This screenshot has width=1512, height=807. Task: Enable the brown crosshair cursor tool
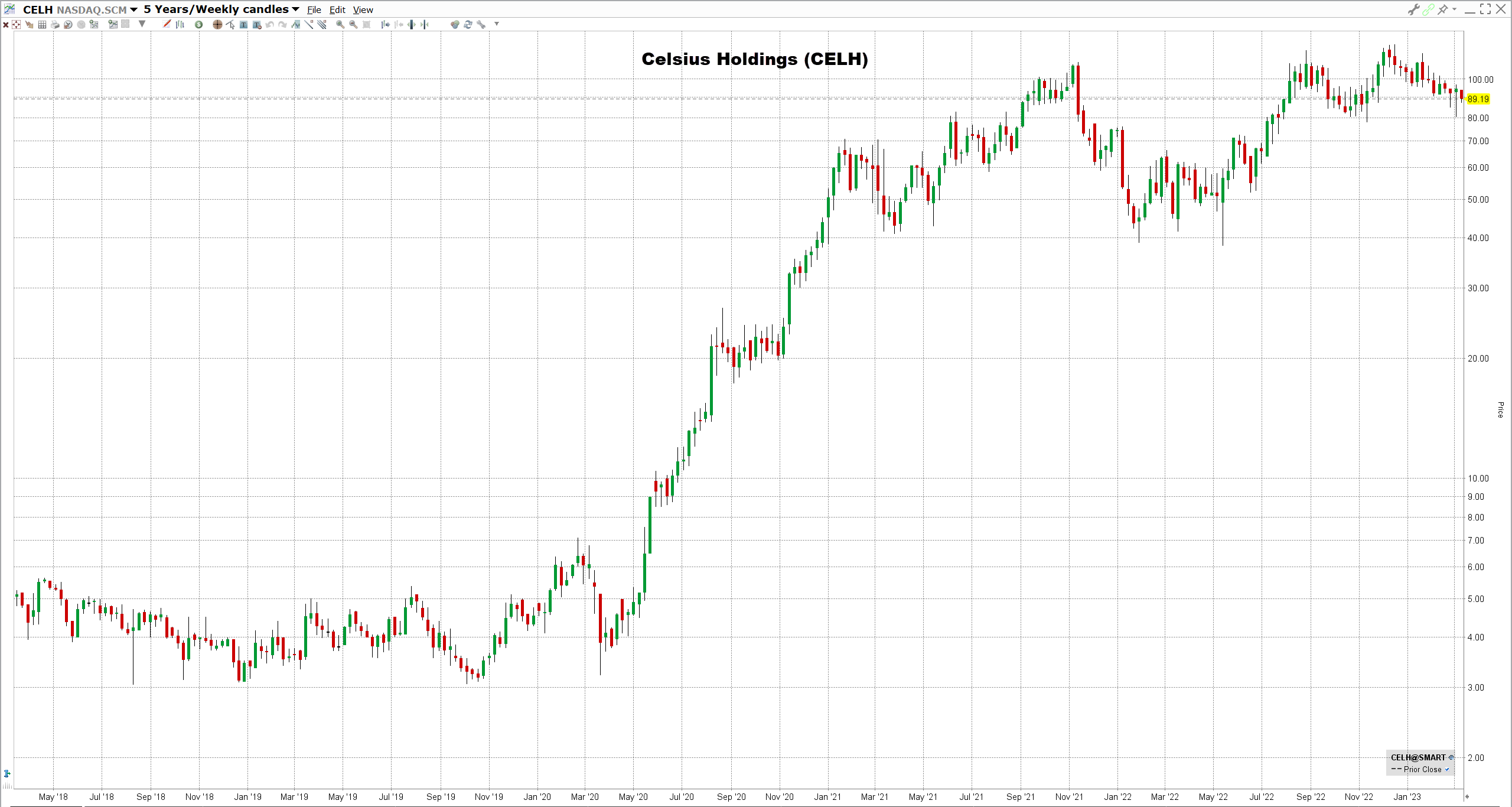(217, 25)
